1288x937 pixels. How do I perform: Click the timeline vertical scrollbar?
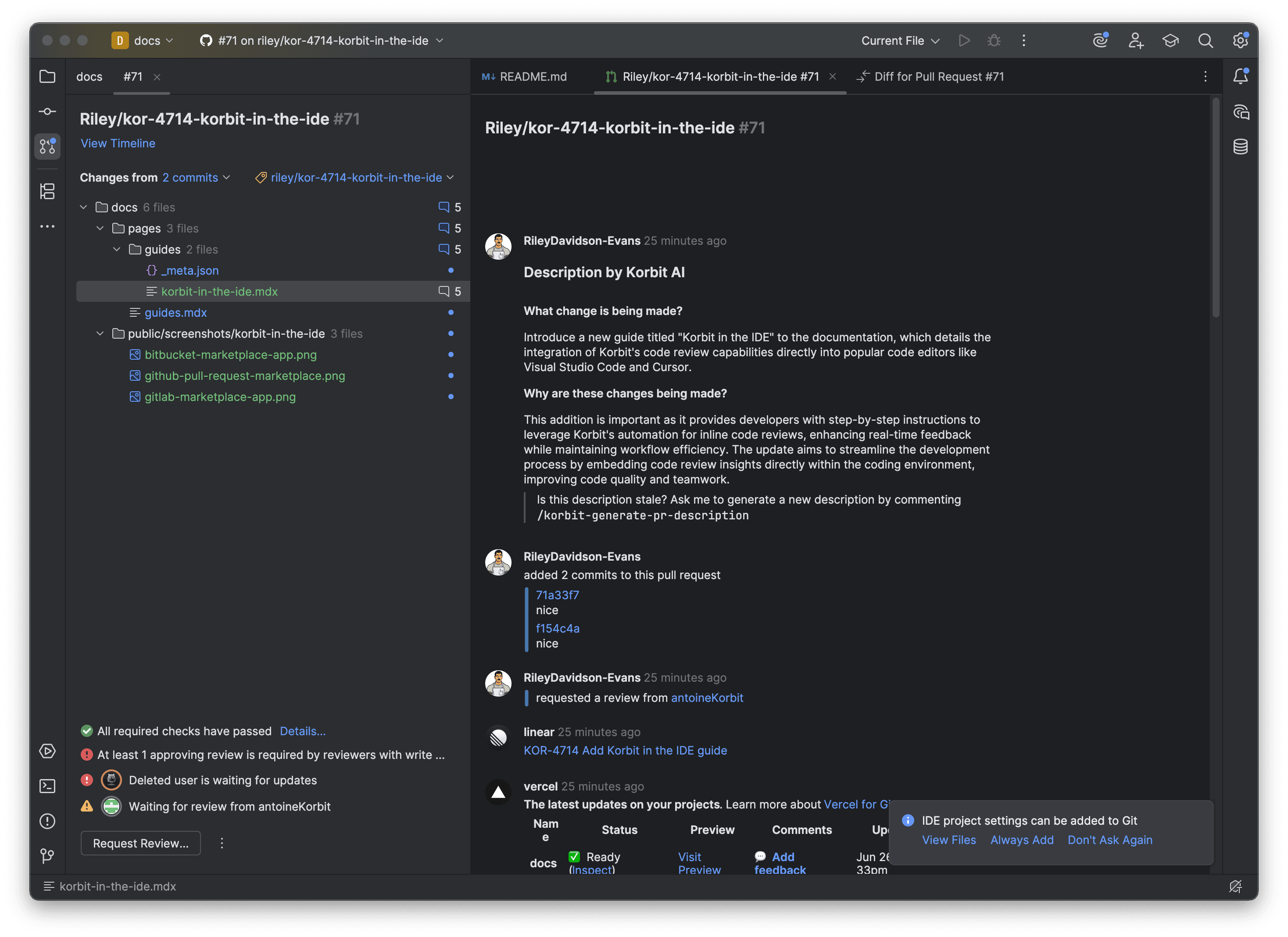pyautogui.click(x=1216, y=207)
